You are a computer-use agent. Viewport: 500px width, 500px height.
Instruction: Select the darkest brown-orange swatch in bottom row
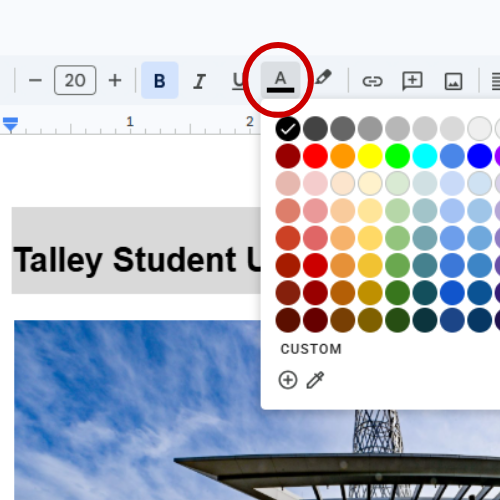[x=343, y=320]
